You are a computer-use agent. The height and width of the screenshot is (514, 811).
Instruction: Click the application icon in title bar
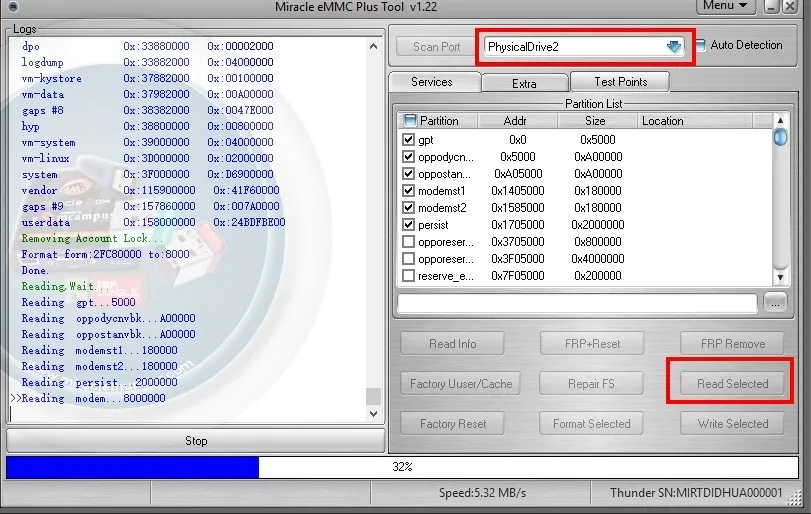coord(13,6)
